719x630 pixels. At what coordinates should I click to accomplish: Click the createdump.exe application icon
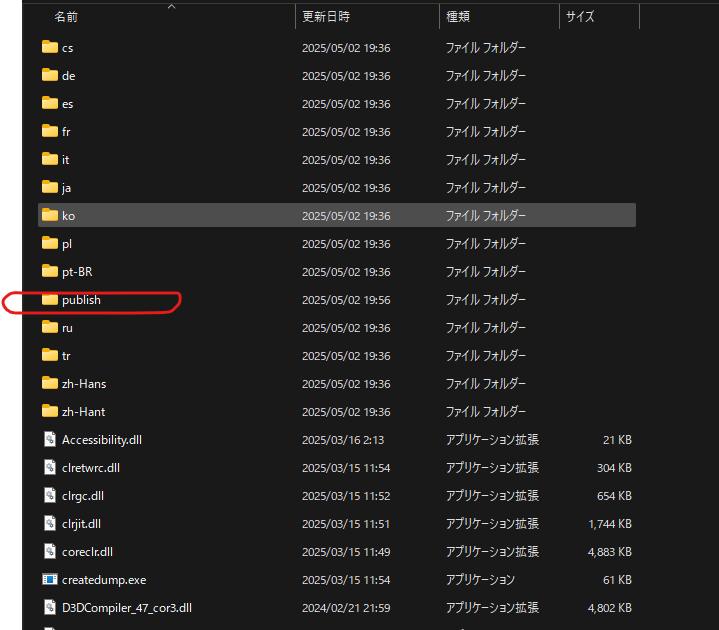(x=50, y=580)
